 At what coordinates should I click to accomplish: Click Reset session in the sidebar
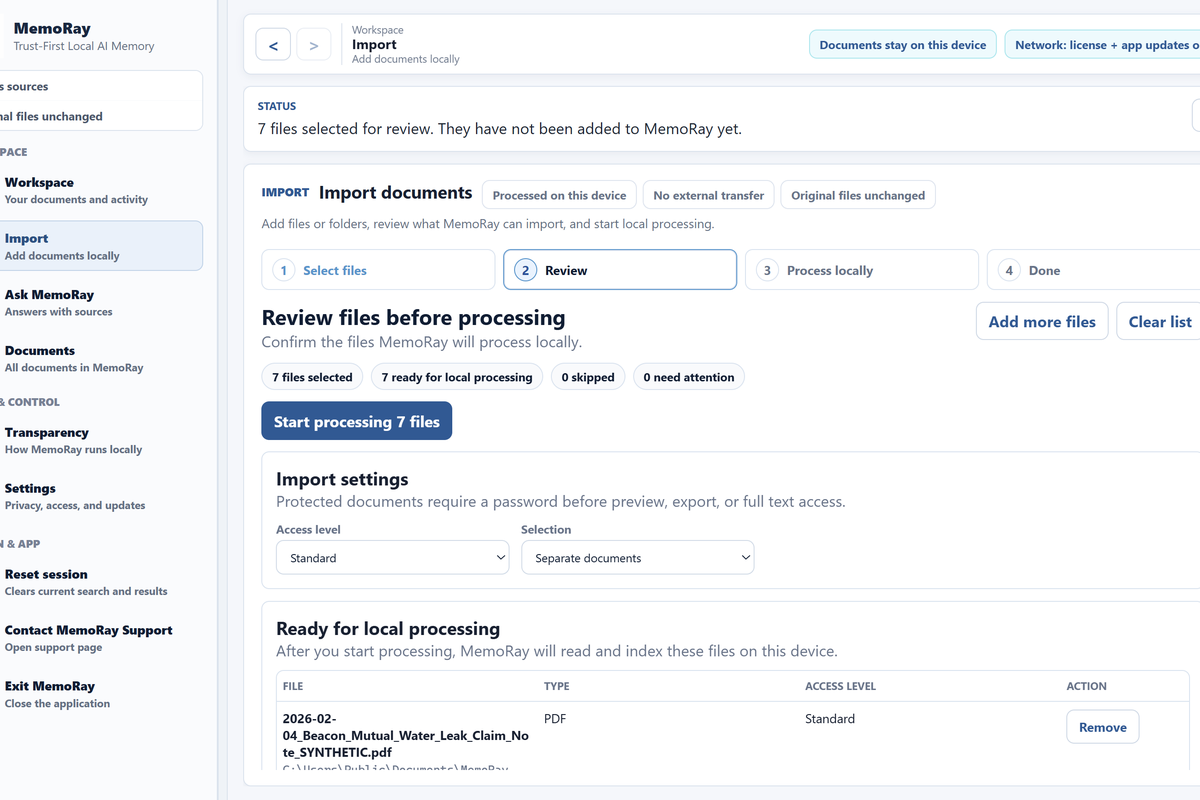[100, 582]
